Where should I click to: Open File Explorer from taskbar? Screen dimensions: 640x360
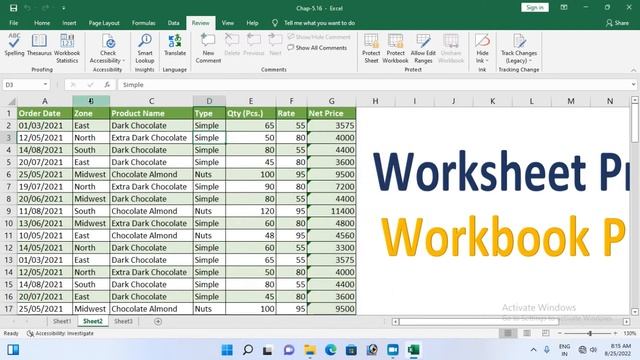(x=310, y=350)
